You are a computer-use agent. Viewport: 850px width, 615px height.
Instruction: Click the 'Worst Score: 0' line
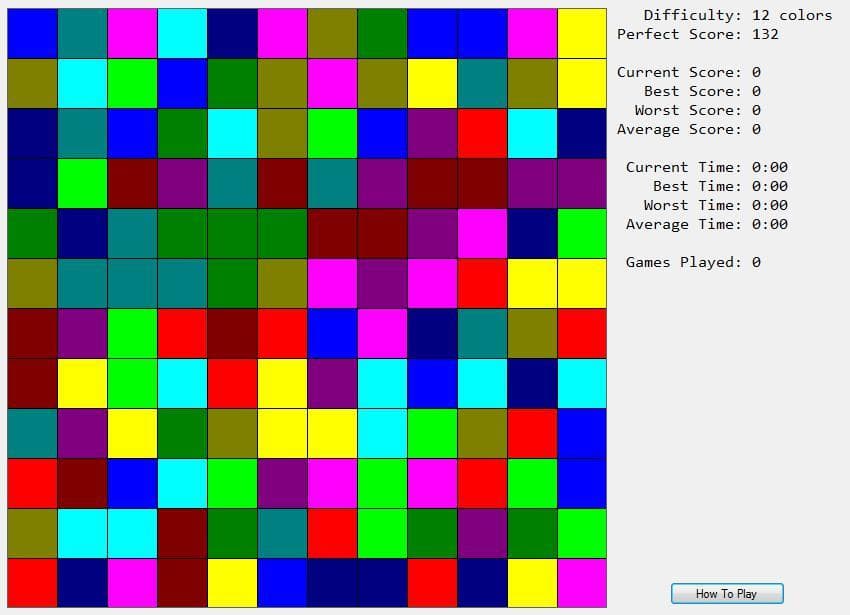(x=698, y=110)
